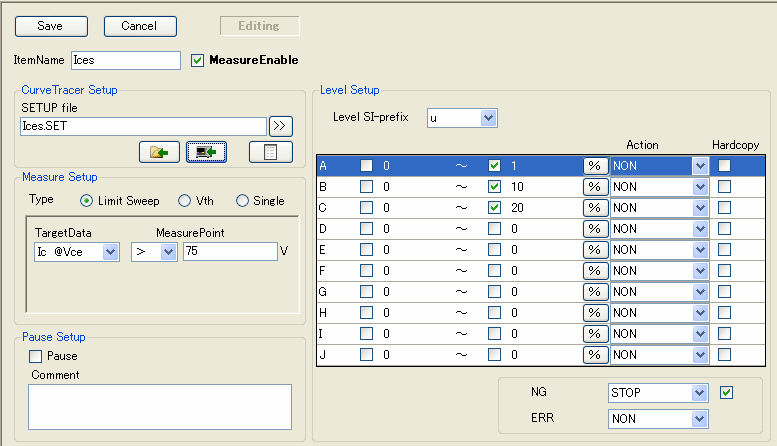
Task: Enable Hardcopy checkbox for row A
Action: click(x=724, y=166)
